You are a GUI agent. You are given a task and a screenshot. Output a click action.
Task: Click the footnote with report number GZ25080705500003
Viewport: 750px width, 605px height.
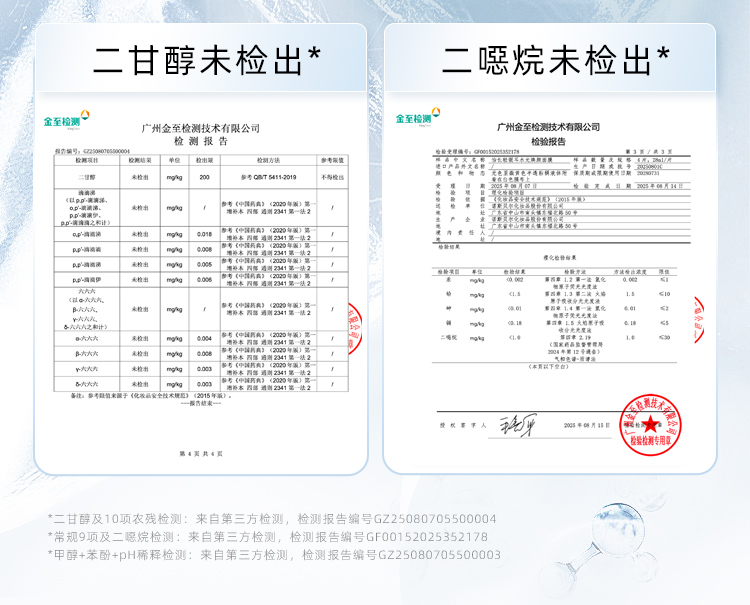coord(274,555)
